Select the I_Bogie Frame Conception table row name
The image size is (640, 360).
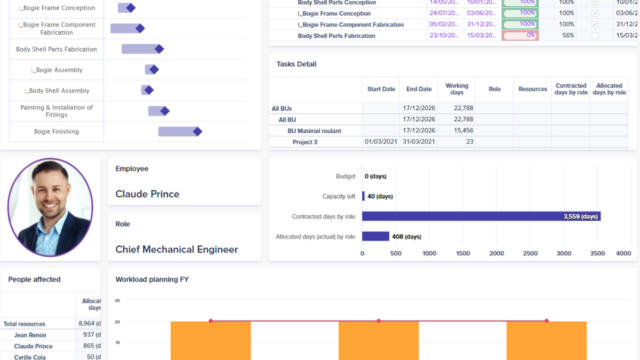[334, 13]
